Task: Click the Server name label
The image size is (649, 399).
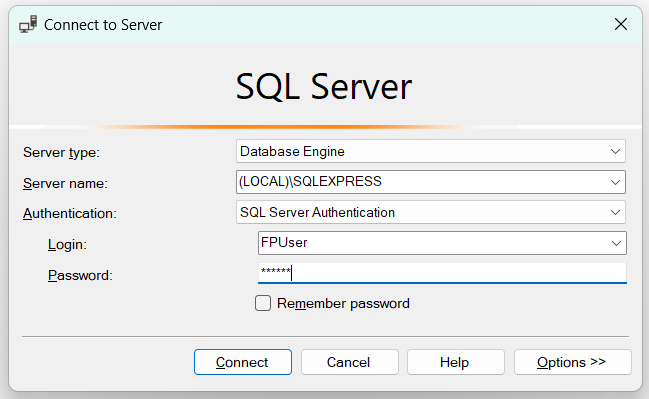Action: (x=65, y=183)
